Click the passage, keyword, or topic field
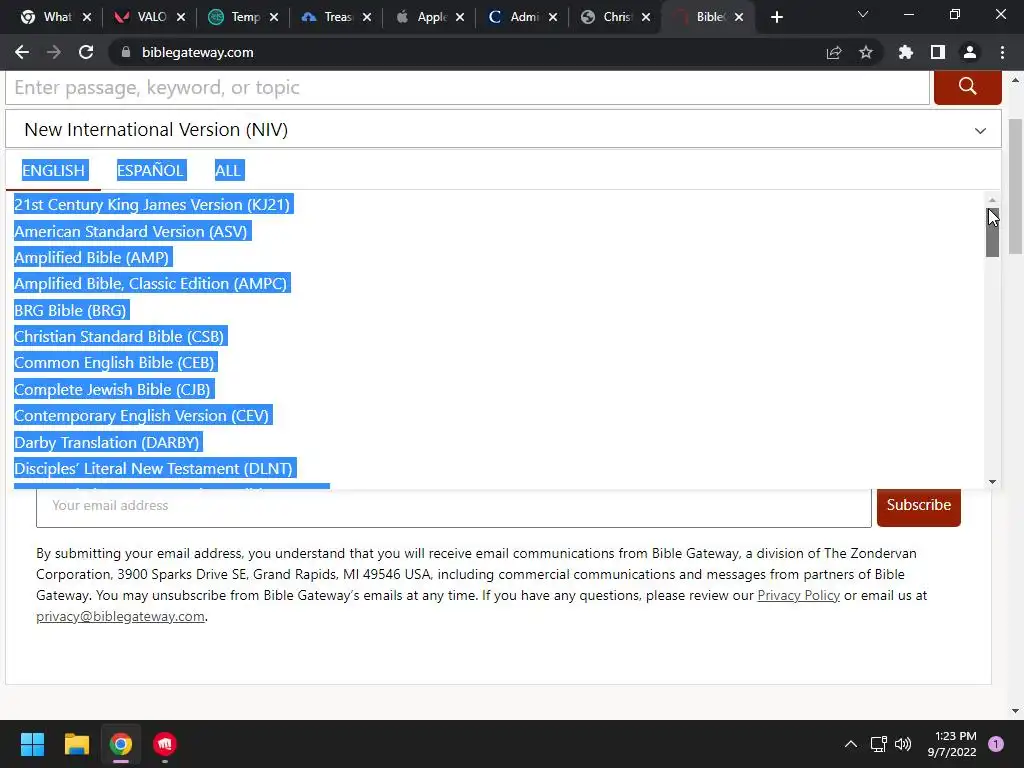The height and width of the screenshot is (768, 1024). click(467, 88)
